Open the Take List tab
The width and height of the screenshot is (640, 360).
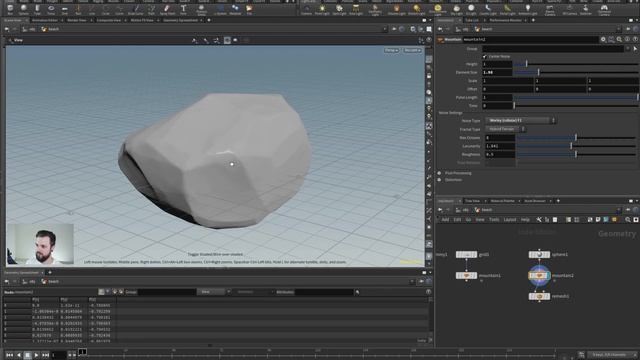coord(472,20)
